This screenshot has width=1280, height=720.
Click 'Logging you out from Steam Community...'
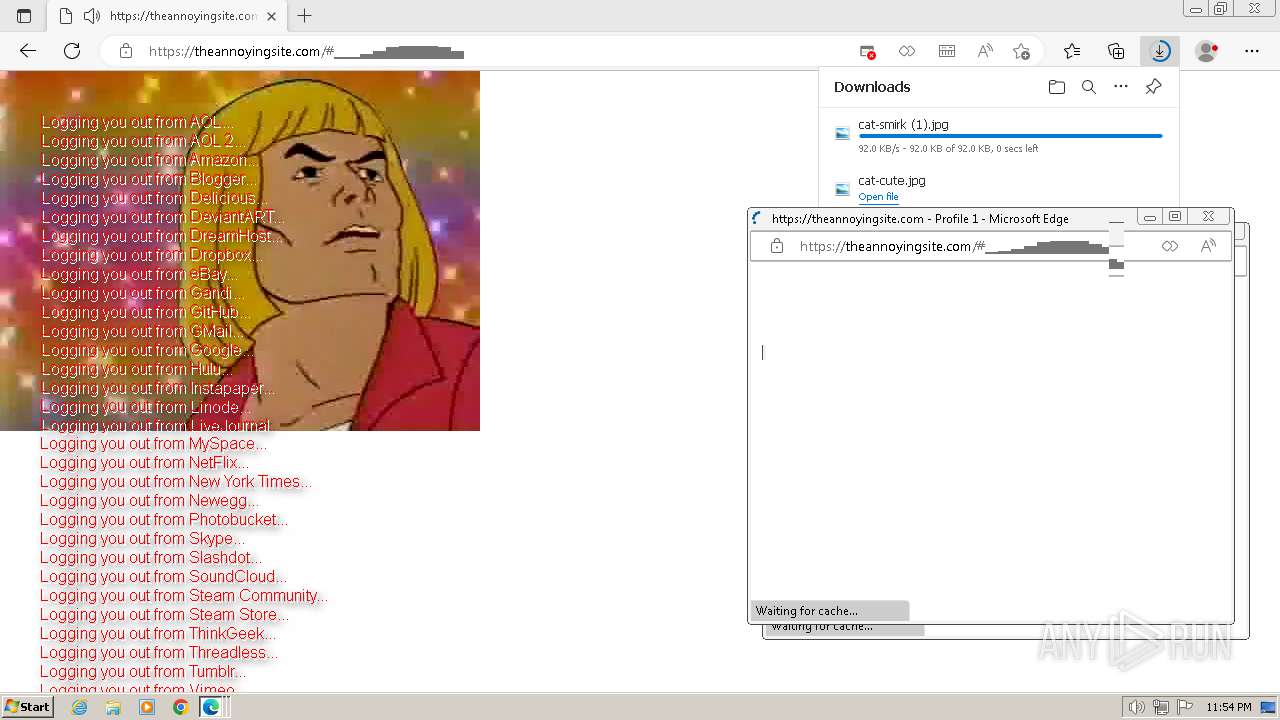(x=184, y=596)
